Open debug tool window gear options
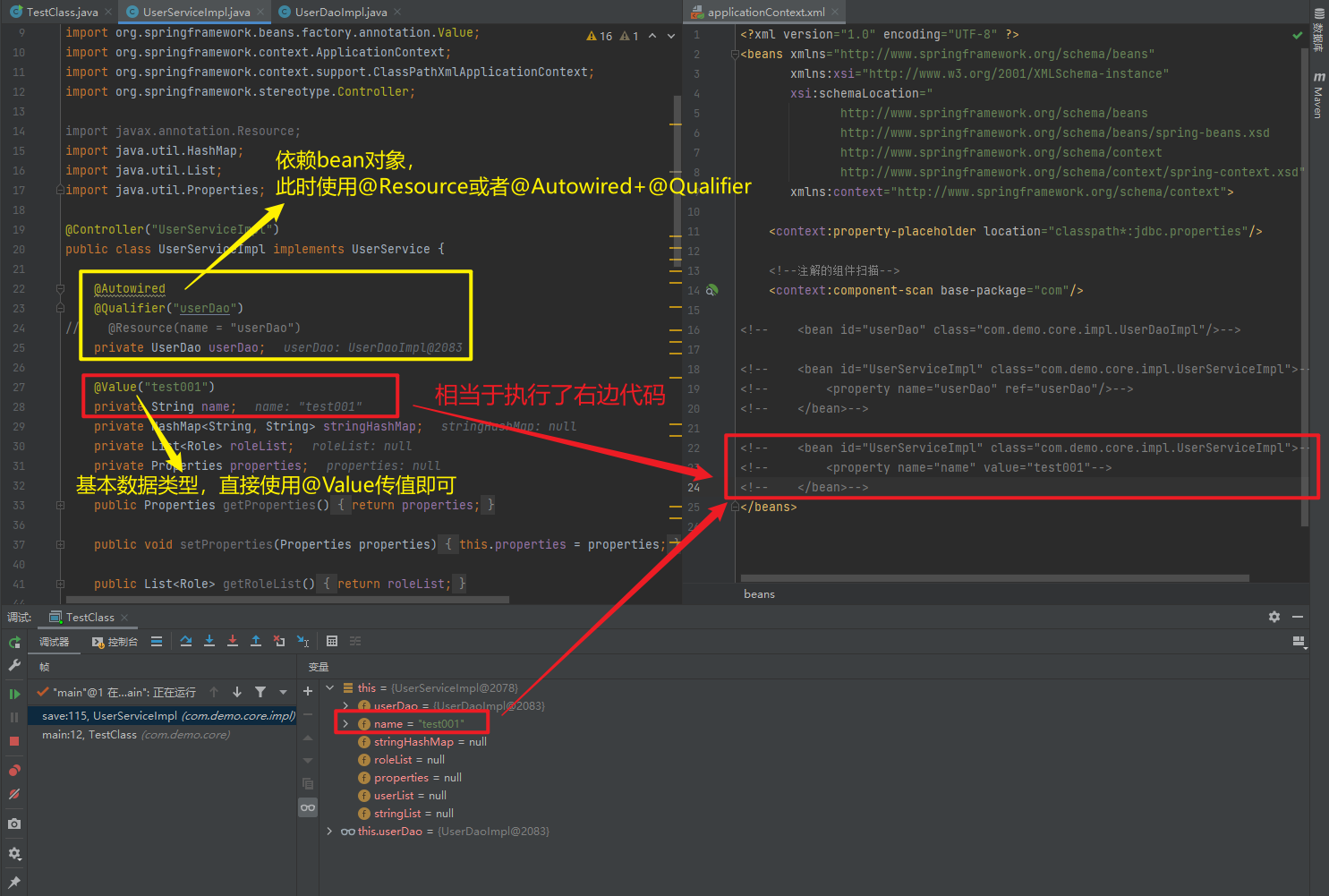 pyautogui.click(x=1274, y=617)
